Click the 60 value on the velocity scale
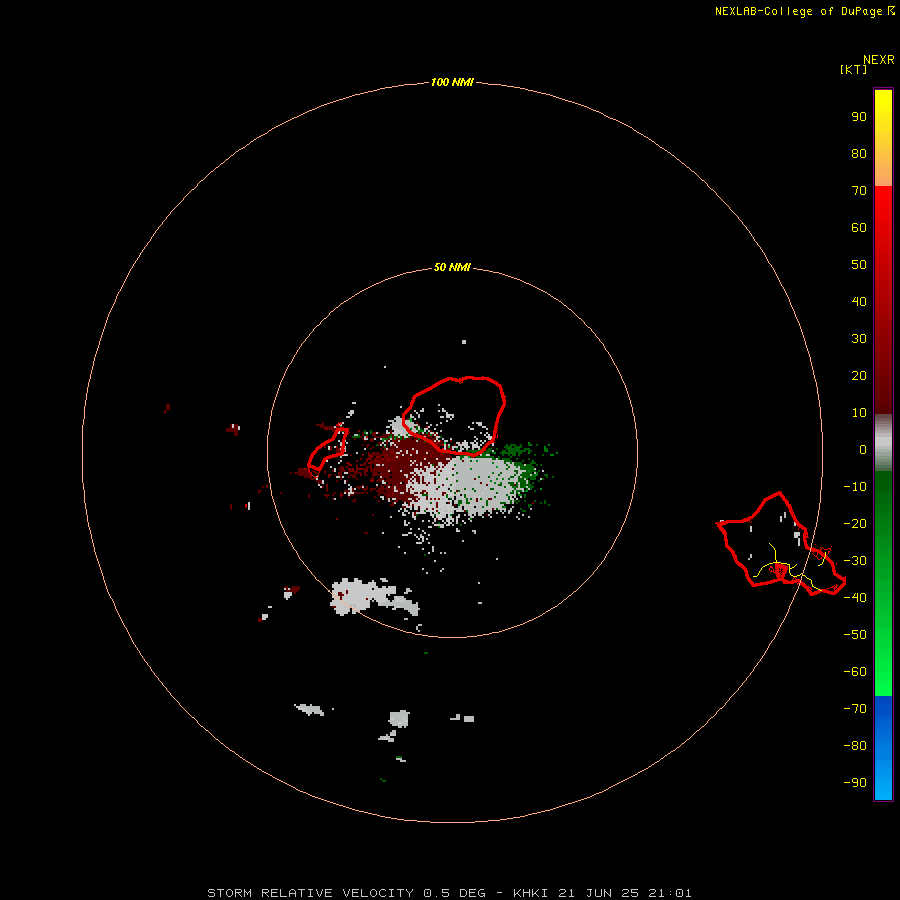The width and height of the screenshot is (900, 900). coord(859,228)
